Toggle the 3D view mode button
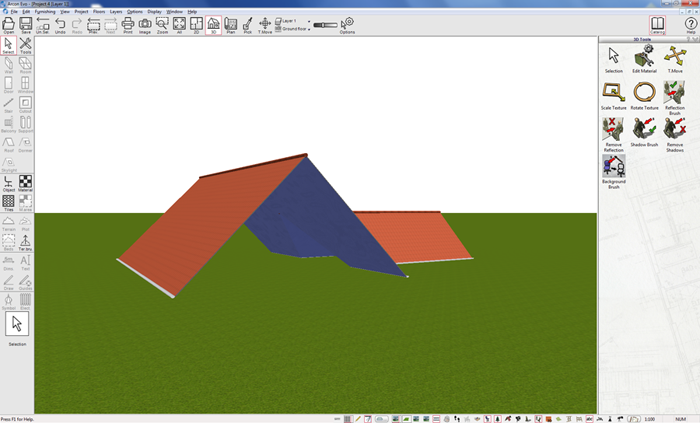 coord(213,25)
